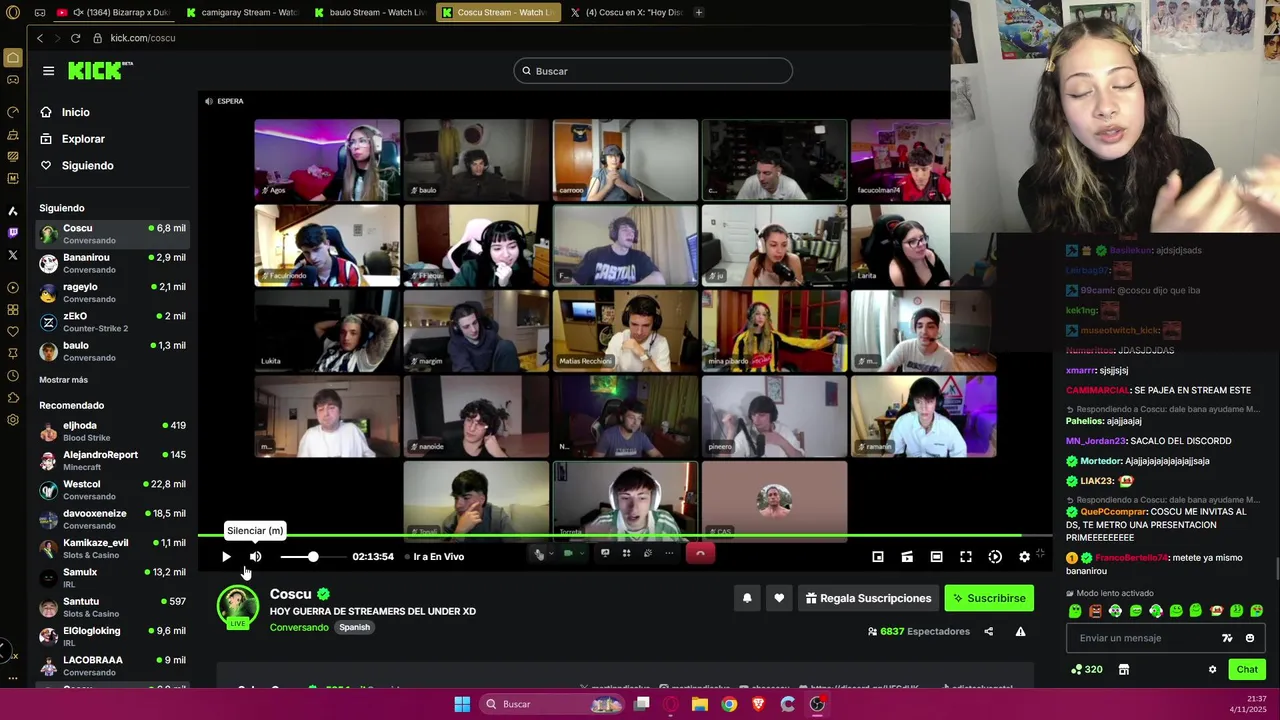Screen dimensions: 1280x720
Task: Switch to the Bizarrap x Duki YouTube tab
Action: 113,12
